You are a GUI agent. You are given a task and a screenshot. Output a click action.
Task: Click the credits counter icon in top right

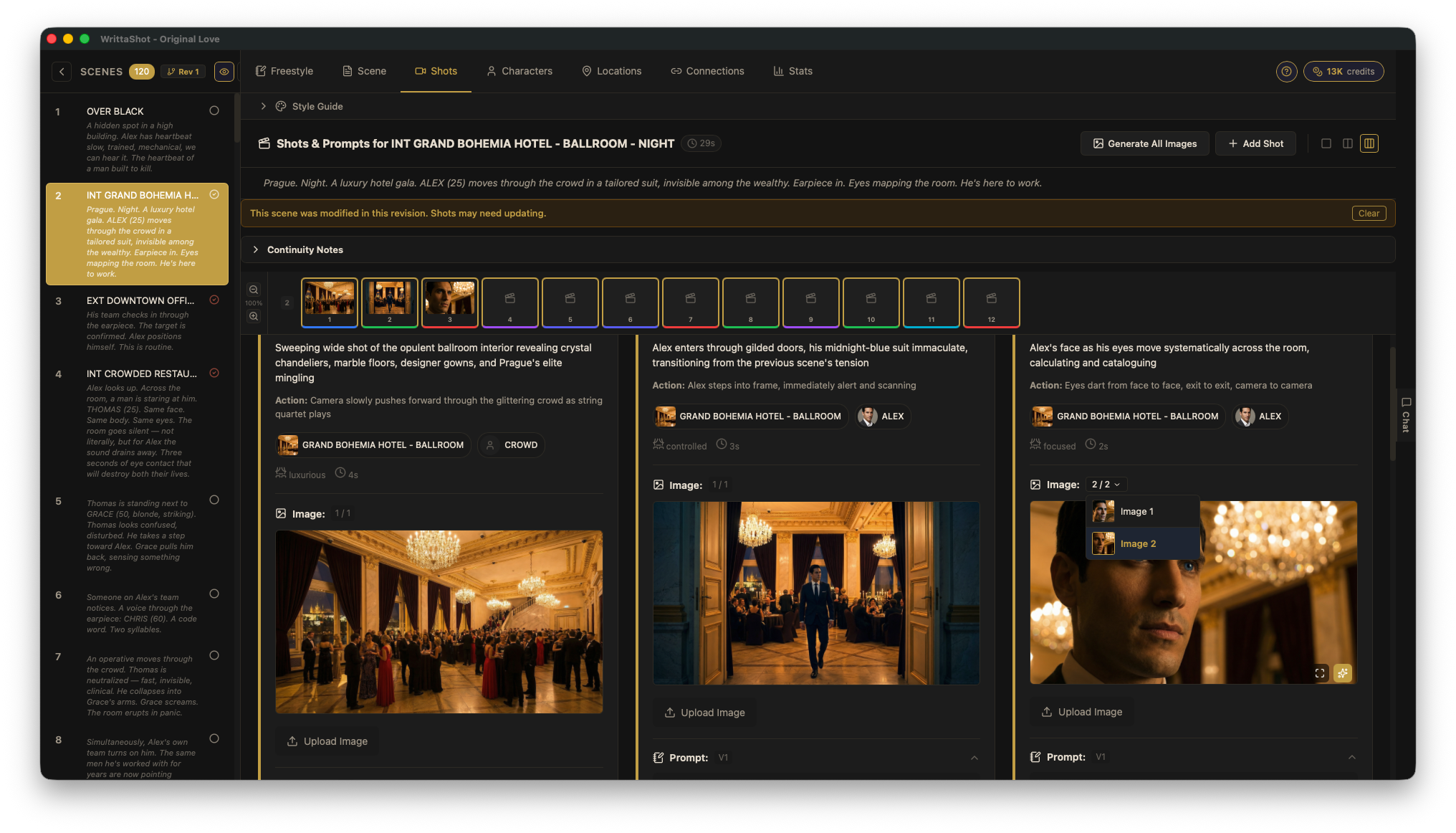1317,71
